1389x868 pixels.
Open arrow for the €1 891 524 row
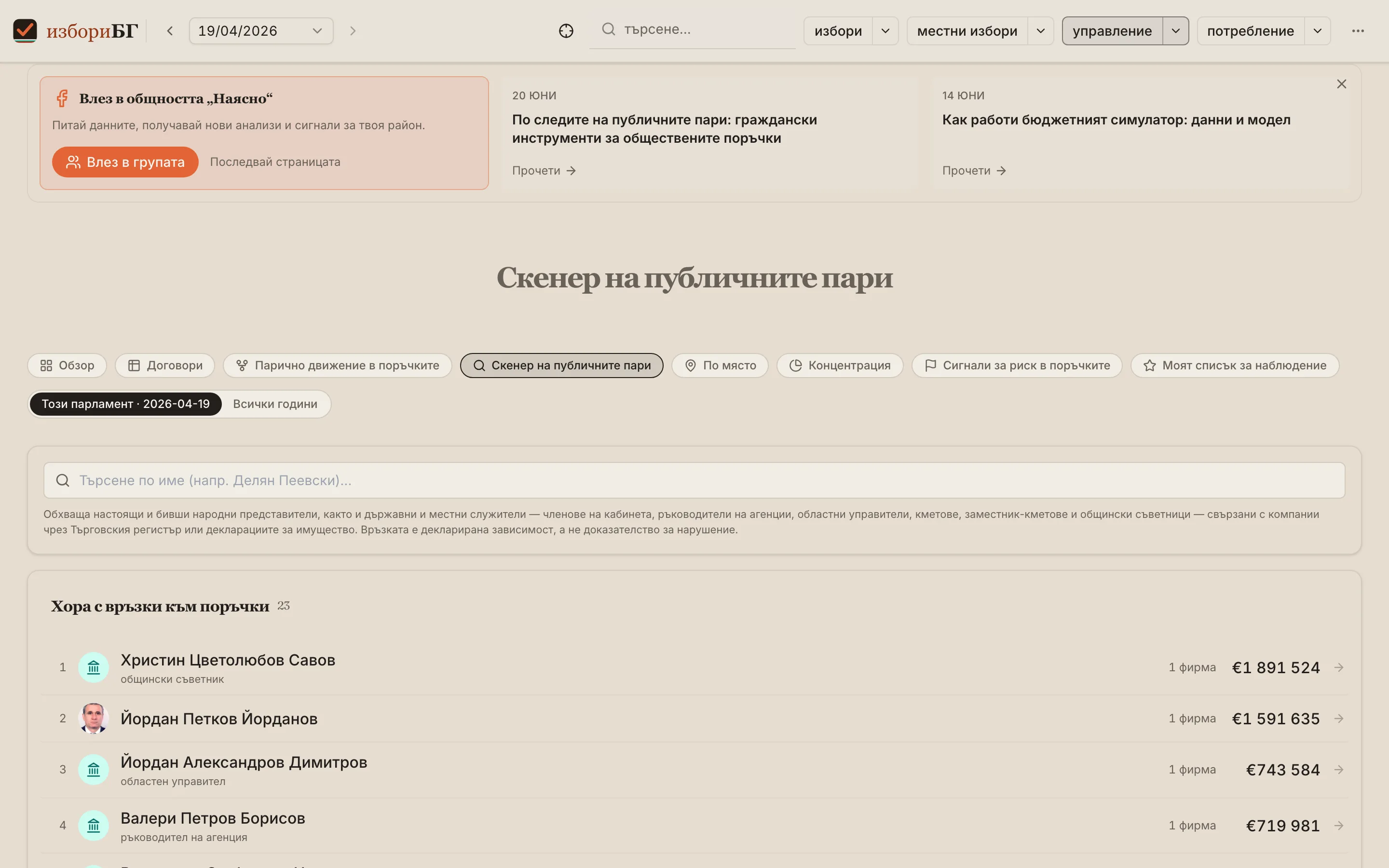tap(1338, 668)
